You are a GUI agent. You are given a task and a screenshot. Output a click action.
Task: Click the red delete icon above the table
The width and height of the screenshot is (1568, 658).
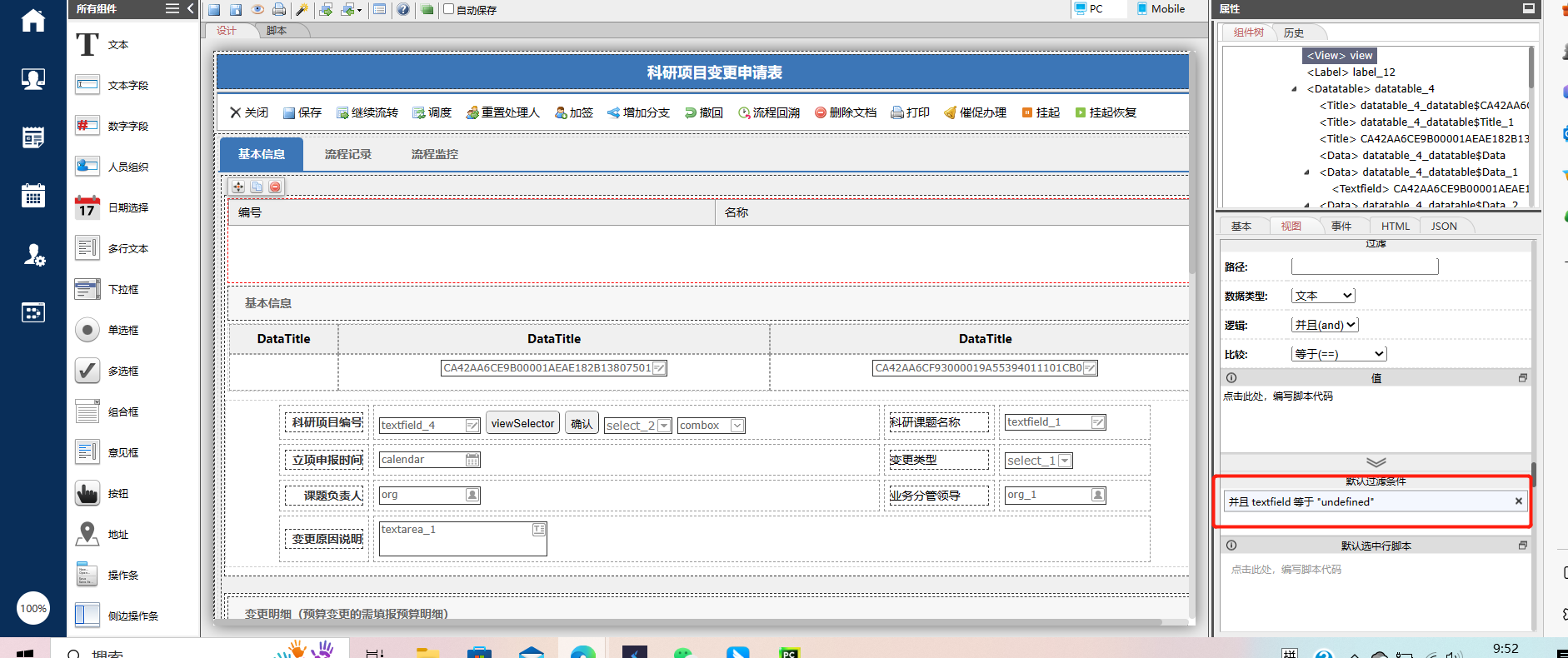(x=275, y=187)
